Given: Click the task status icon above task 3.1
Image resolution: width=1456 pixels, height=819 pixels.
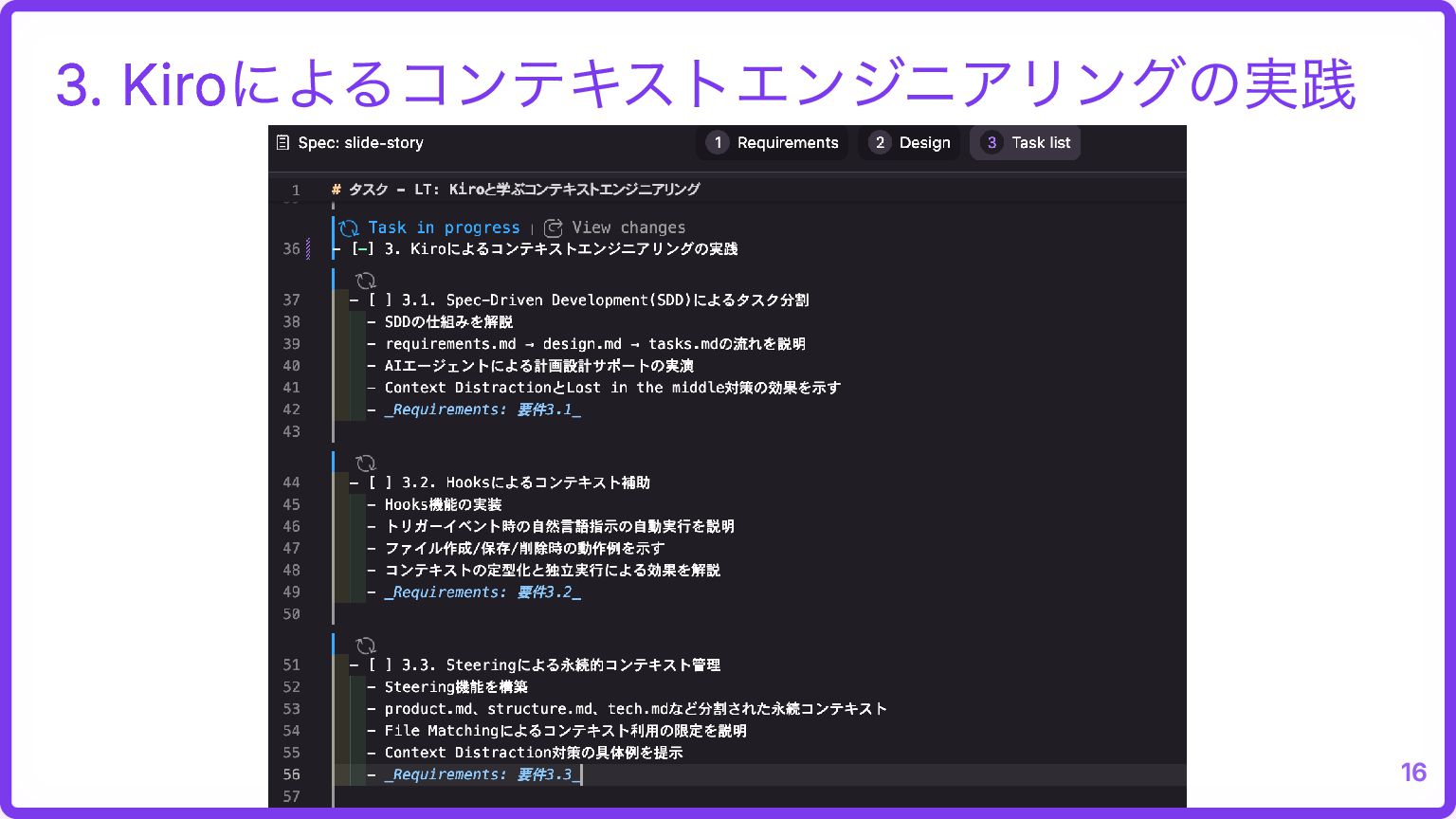Looking at the screenshot, I should coord(366,281).
